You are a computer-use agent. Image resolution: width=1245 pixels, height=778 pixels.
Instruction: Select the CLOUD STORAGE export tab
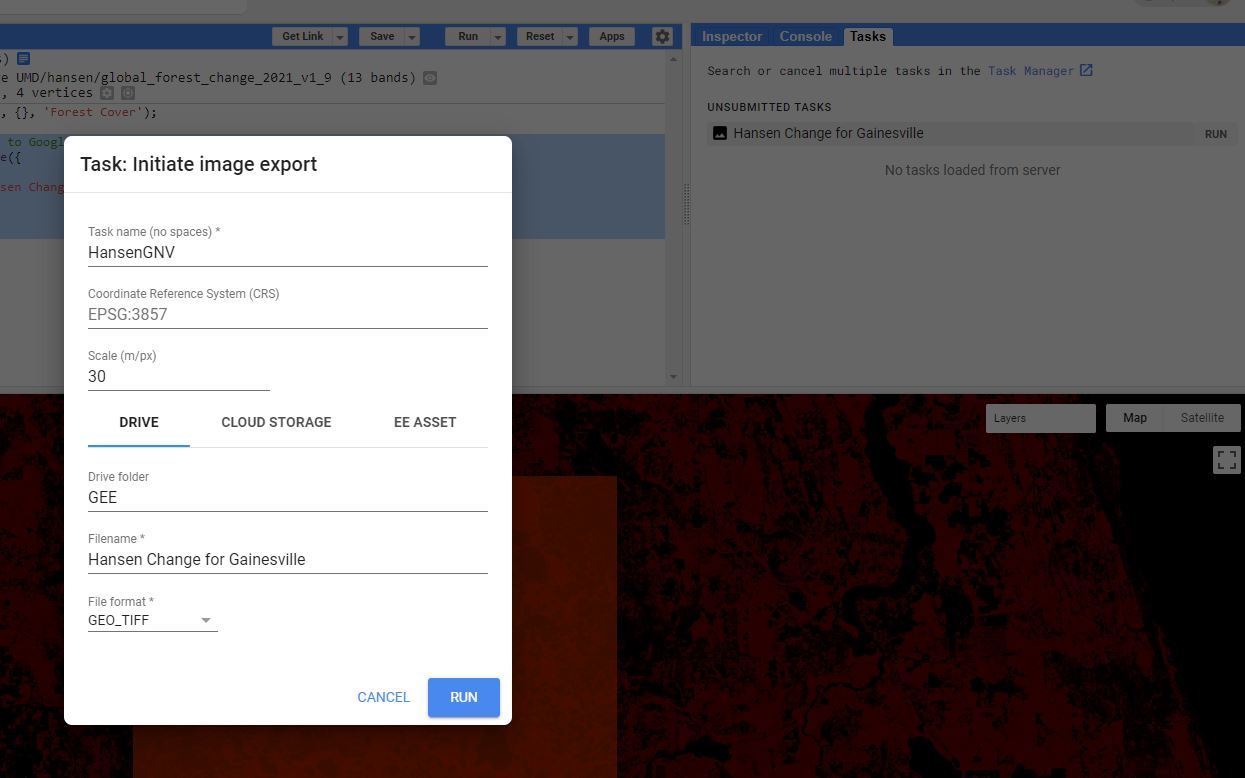coord(276,422)
